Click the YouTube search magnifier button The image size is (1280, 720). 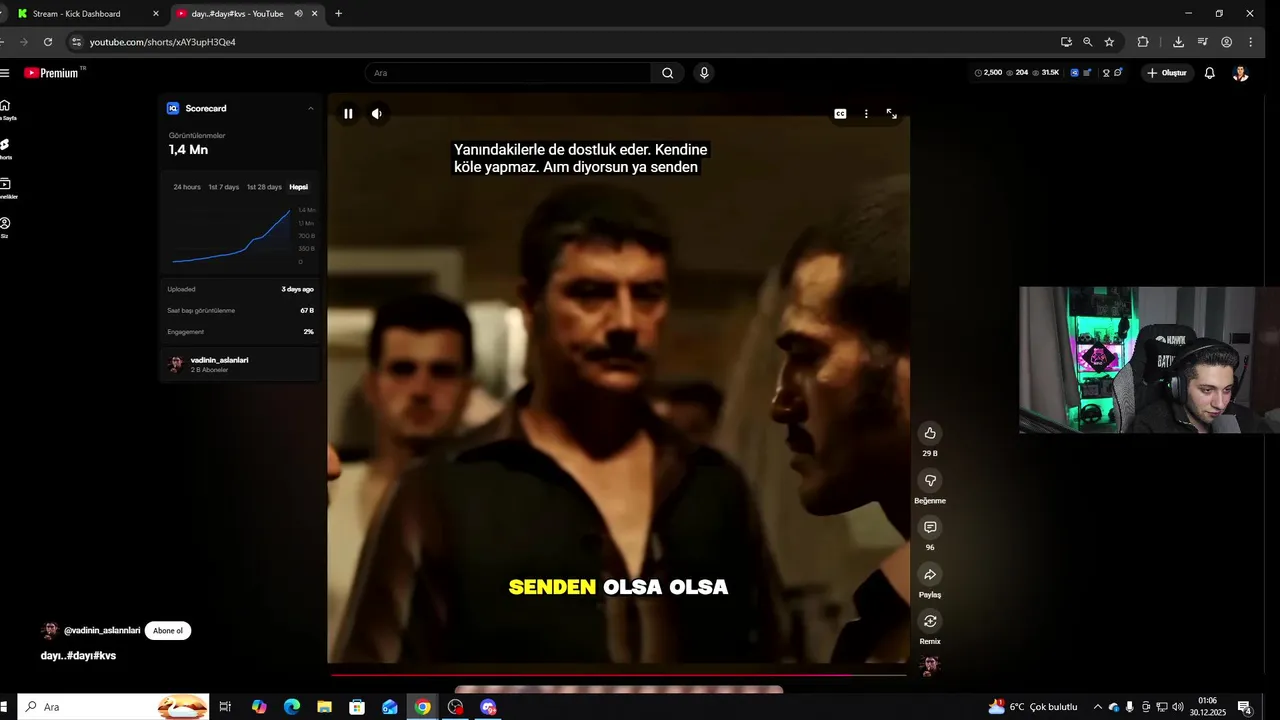[x=667, y=73]
